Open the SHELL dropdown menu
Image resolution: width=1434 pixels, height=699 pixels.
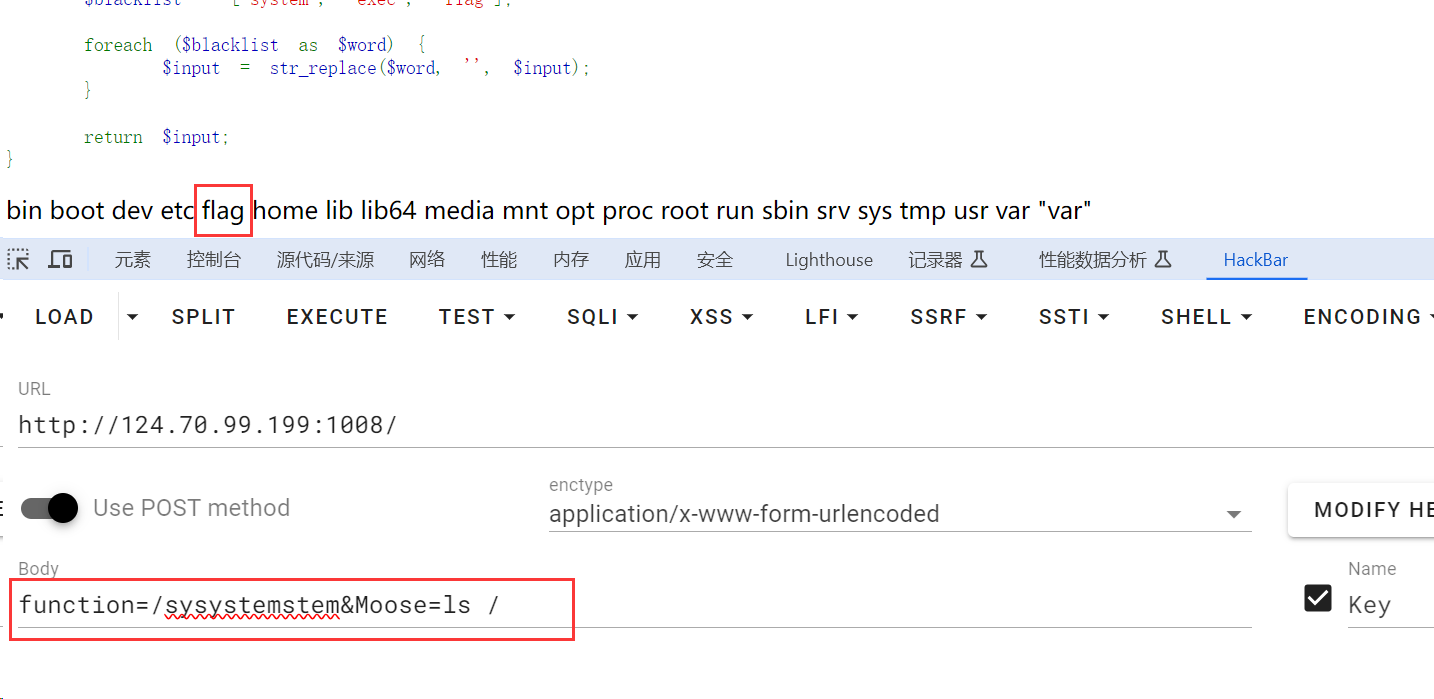(x=1205, y=317)
